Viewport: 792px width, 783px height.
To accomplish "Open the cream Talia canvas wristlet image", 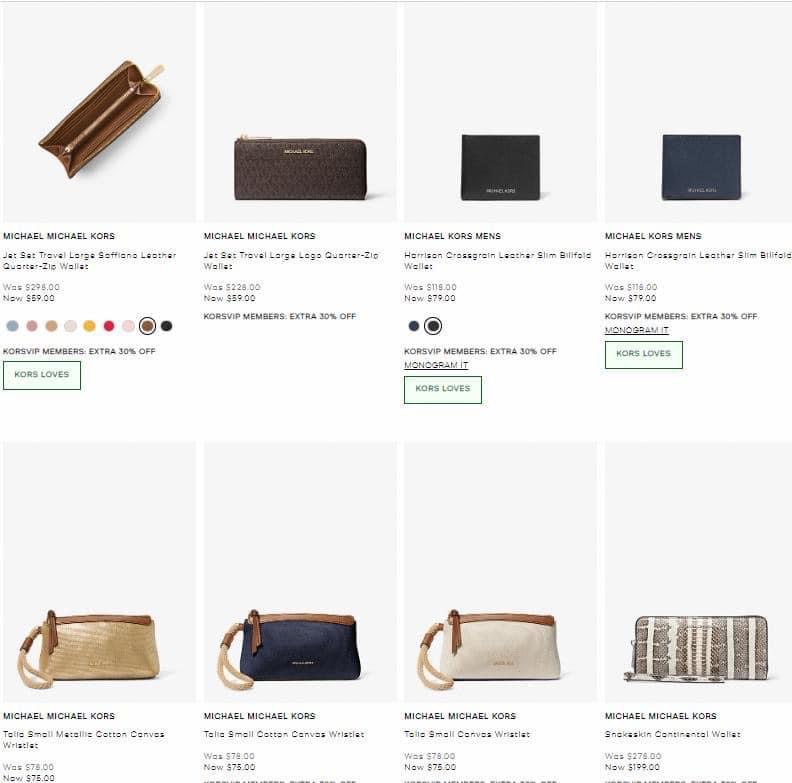I will 500,645.
